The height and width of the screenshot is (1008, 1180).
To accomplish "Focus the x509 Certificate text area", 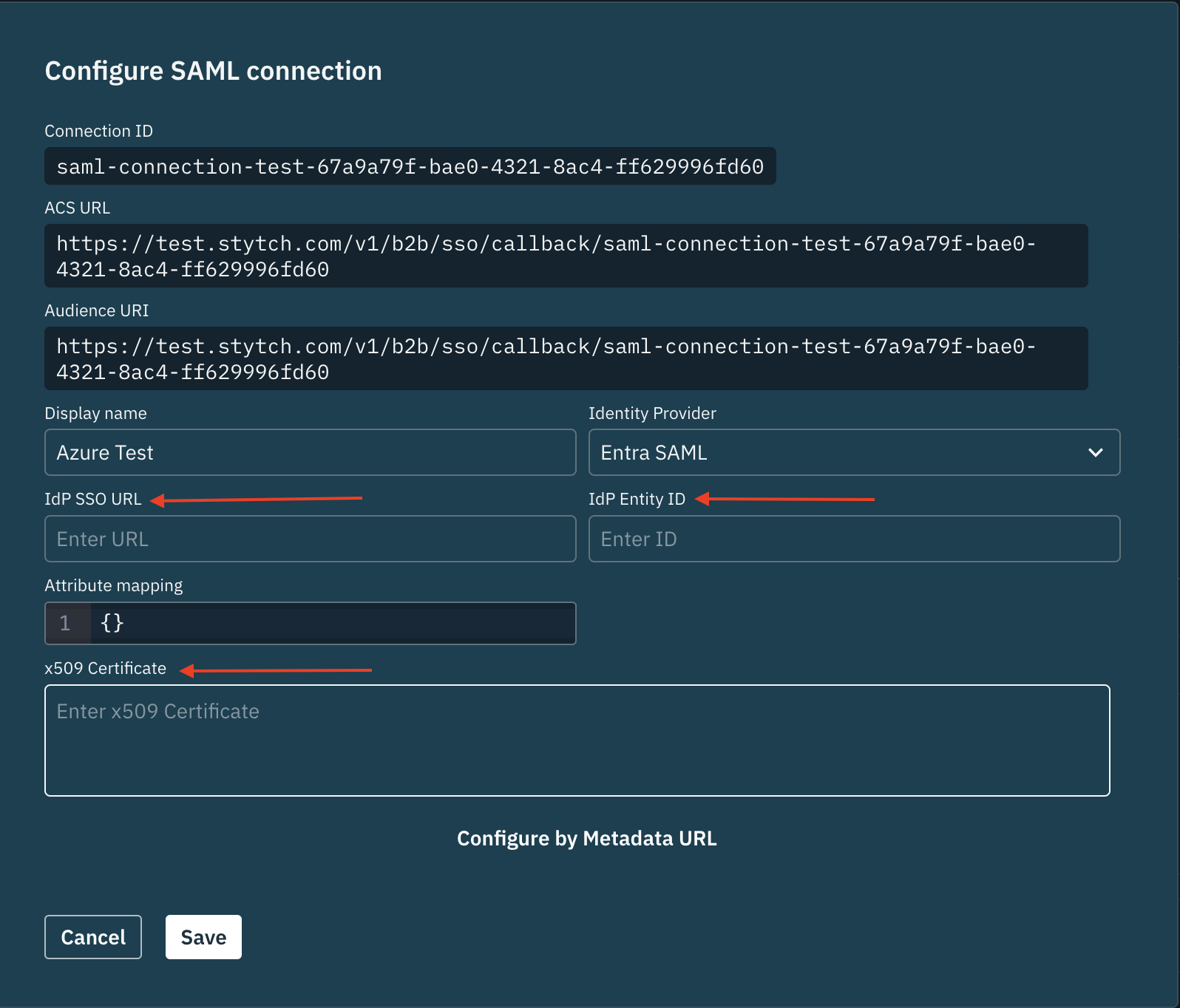I will 577,740.
